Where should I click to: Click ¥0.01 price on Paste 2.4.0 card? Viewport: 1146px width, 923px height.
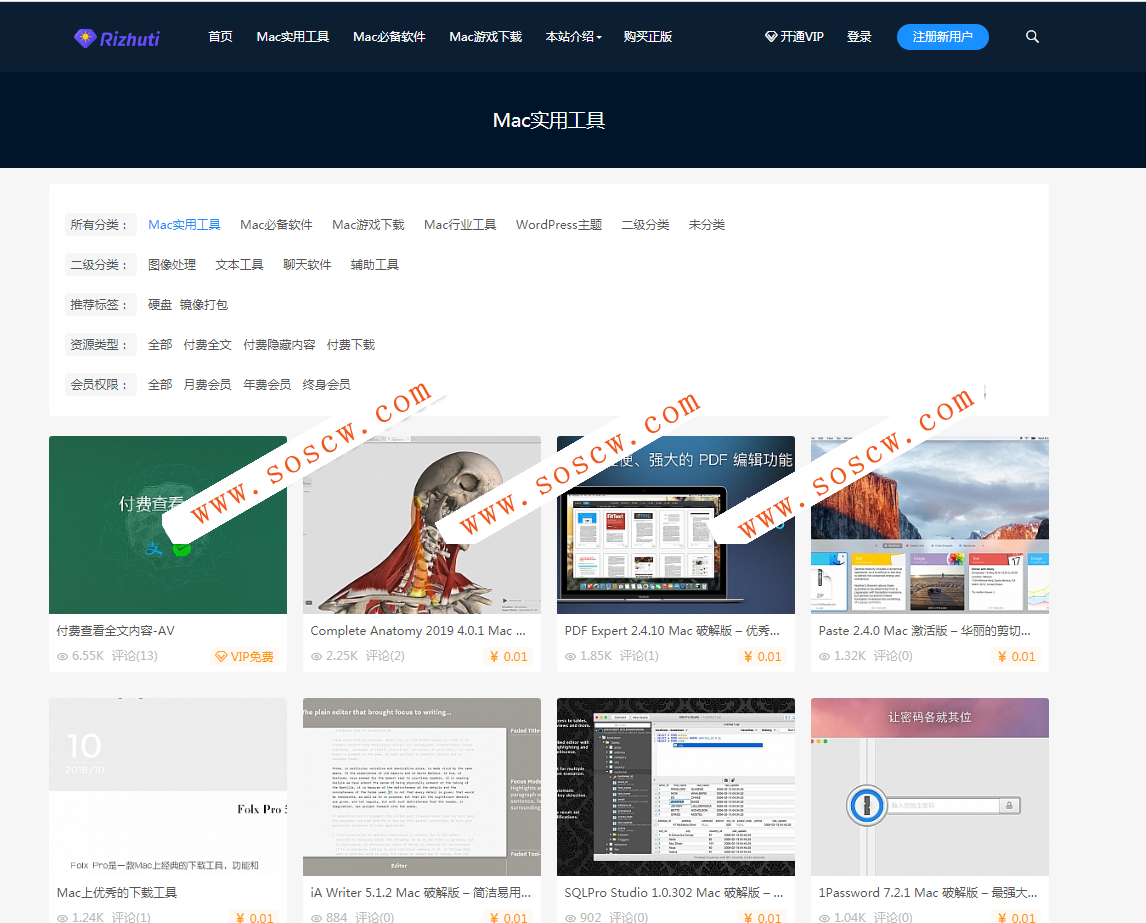tap(1017, 656)
